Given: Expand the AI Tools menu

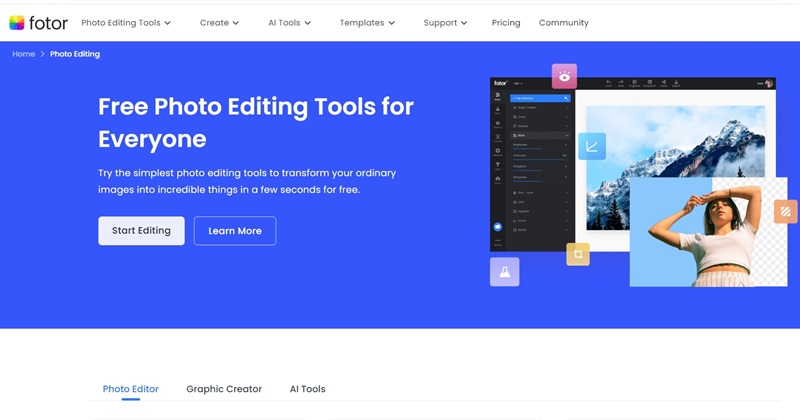Looking at the screenshot, I should click(x=292, y=23).
